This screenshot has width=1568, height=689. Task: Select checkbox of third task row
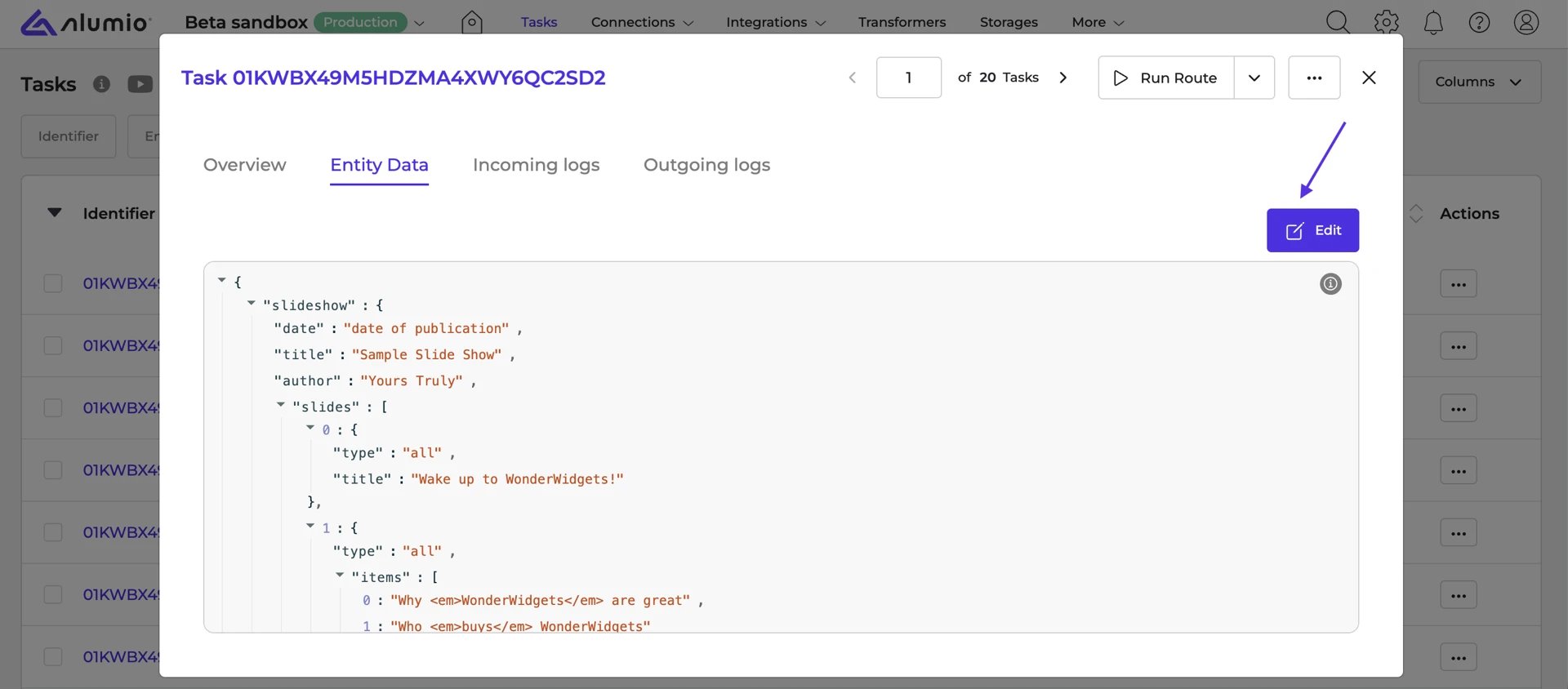click(53, 407)
